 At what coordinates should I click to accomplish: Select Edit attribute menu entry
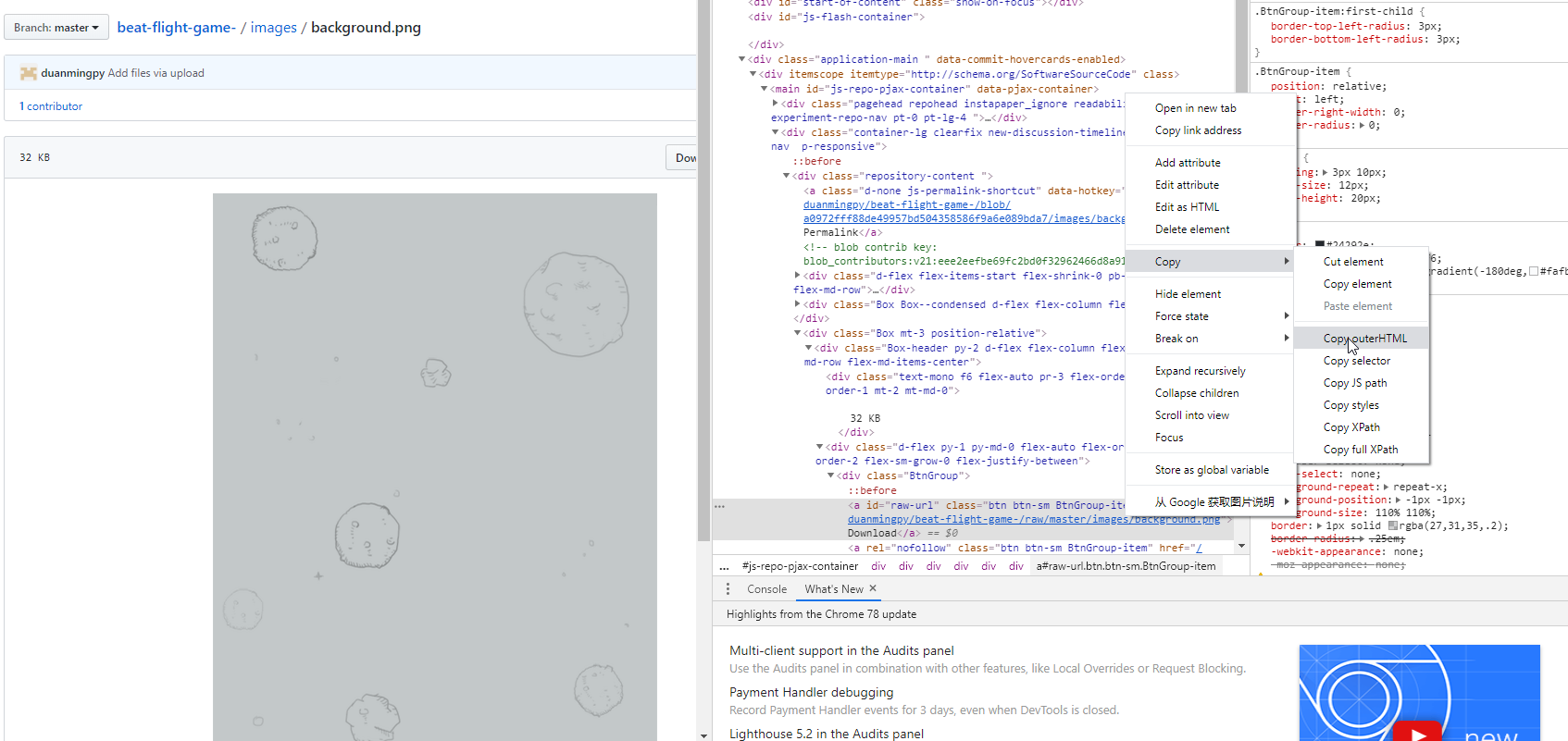[x=1210, y=185]
